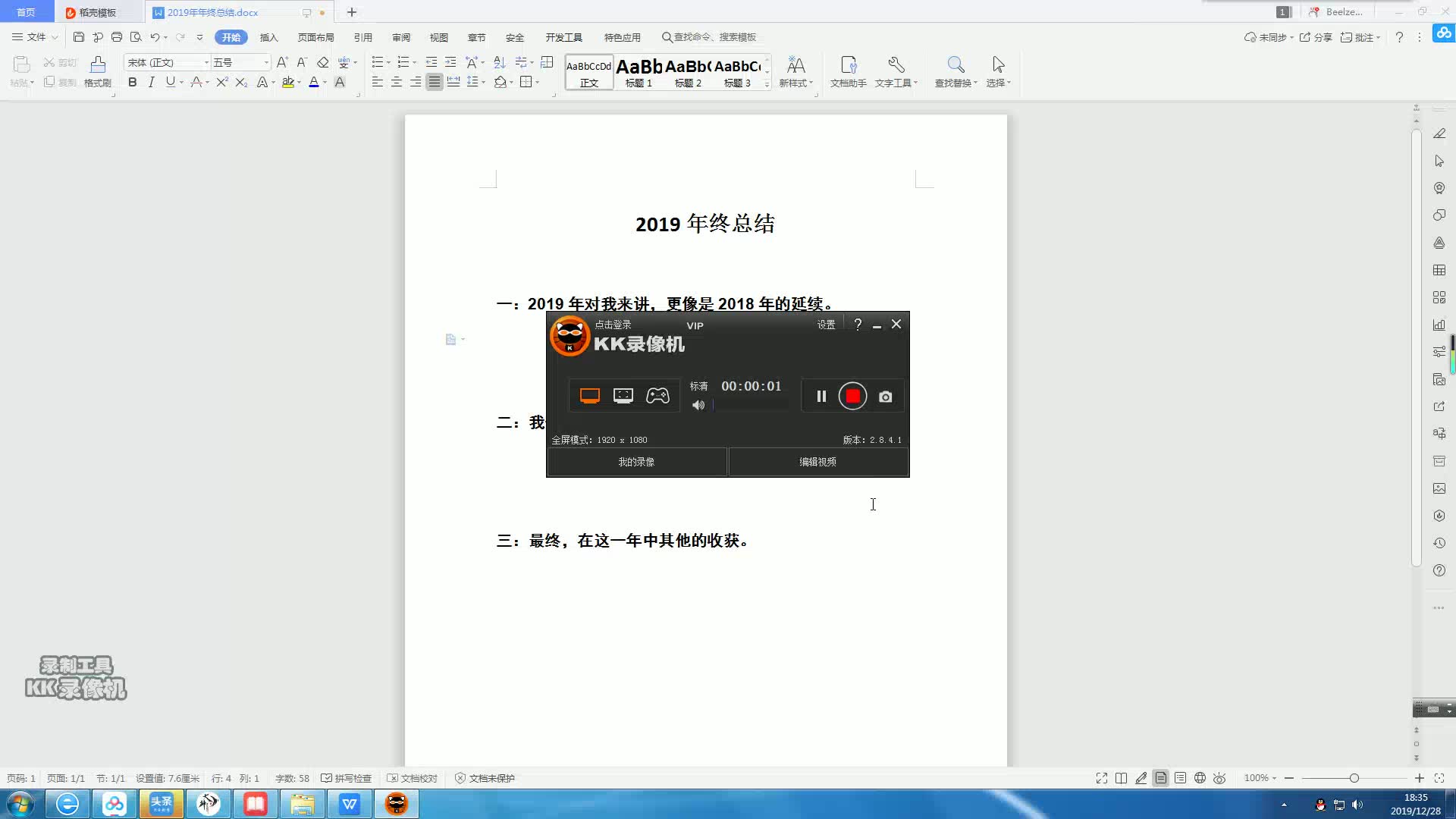Switch to web layout view in status bar
This screenshot has width=1456, height=819.
1200,778
